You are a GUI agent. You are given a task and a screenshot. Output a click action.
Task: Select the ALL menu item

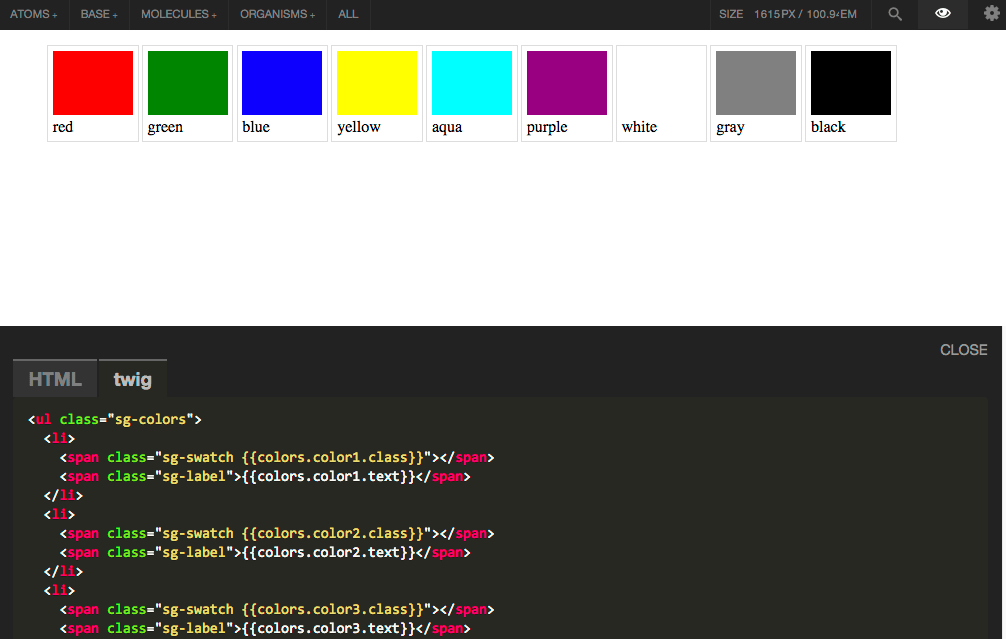pyautogui.click(x=347, y=15)
